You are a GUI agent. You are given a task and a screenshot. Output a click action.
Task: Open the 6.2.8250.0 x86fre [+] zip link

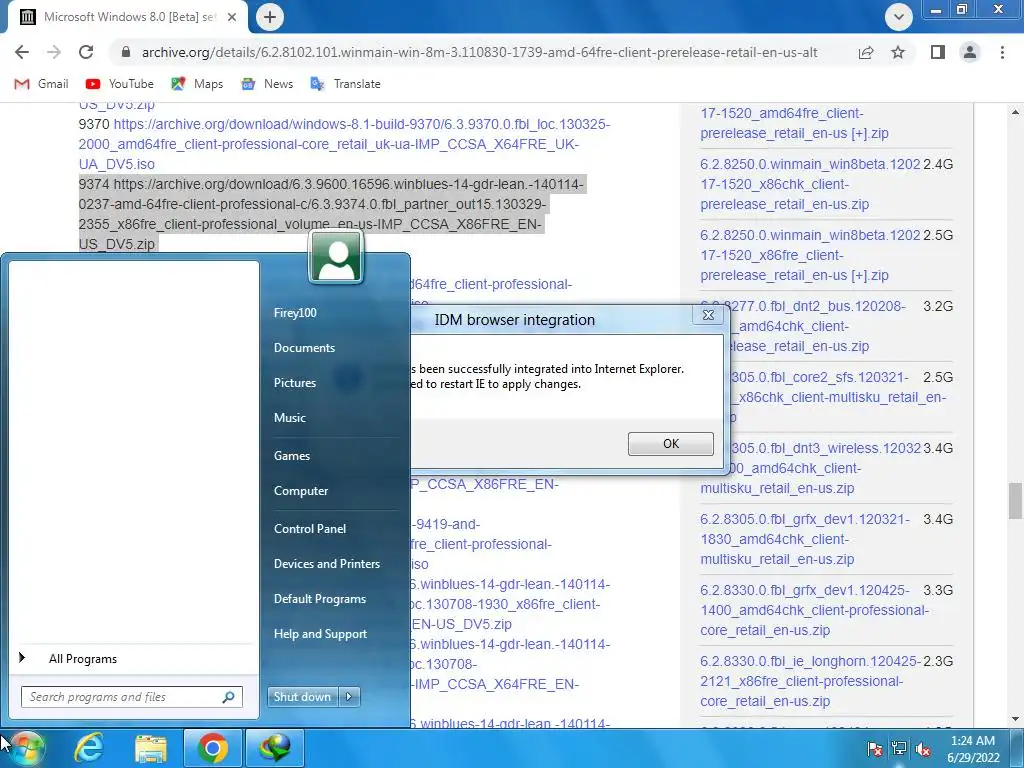[810, 255]
